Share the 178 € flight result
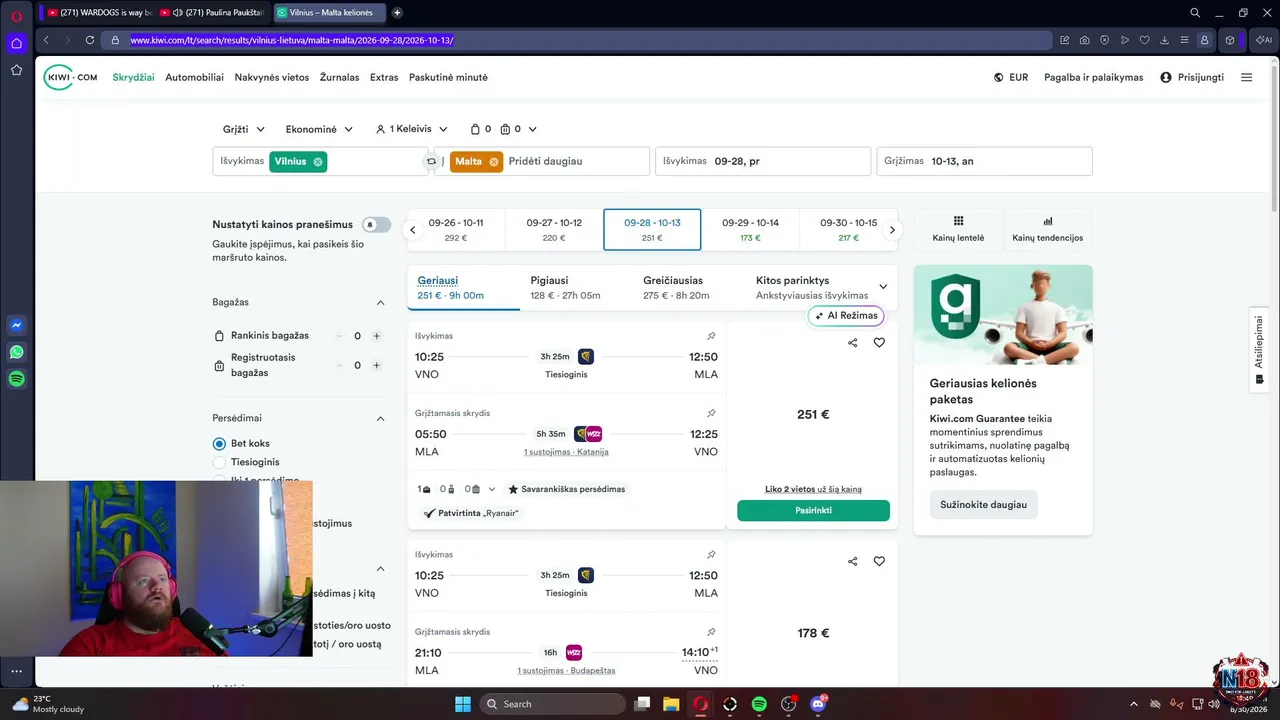Screen dimensions: 1280x720 [x=853, y=562]
